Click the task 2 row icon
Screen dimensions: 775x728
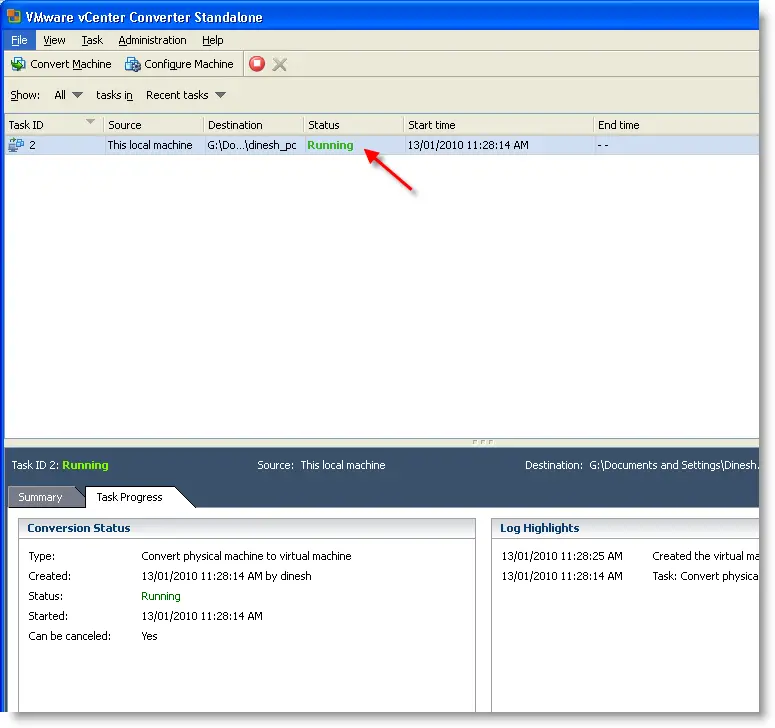[16, 145]
